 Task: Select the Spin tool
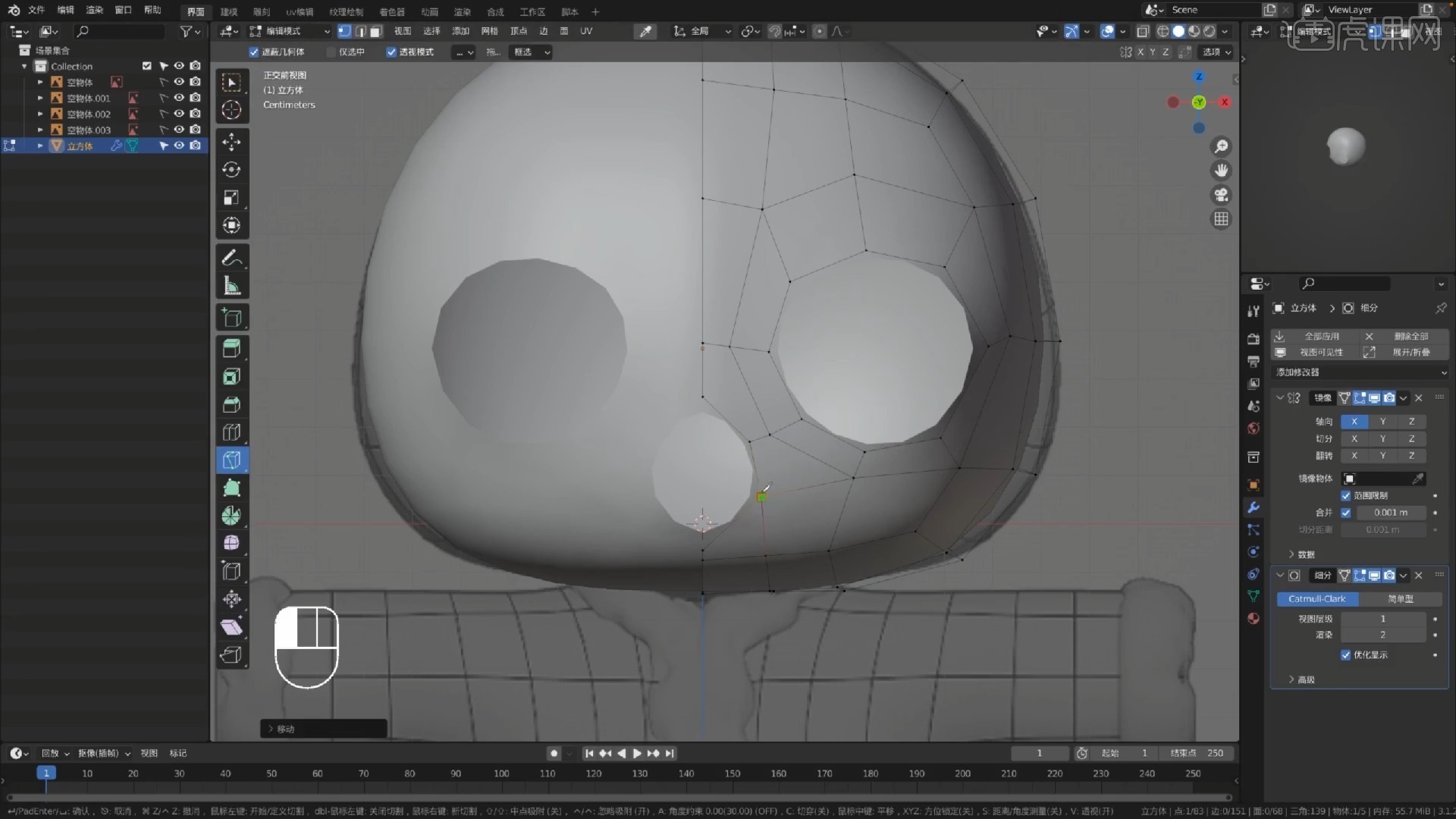(232, 516)
